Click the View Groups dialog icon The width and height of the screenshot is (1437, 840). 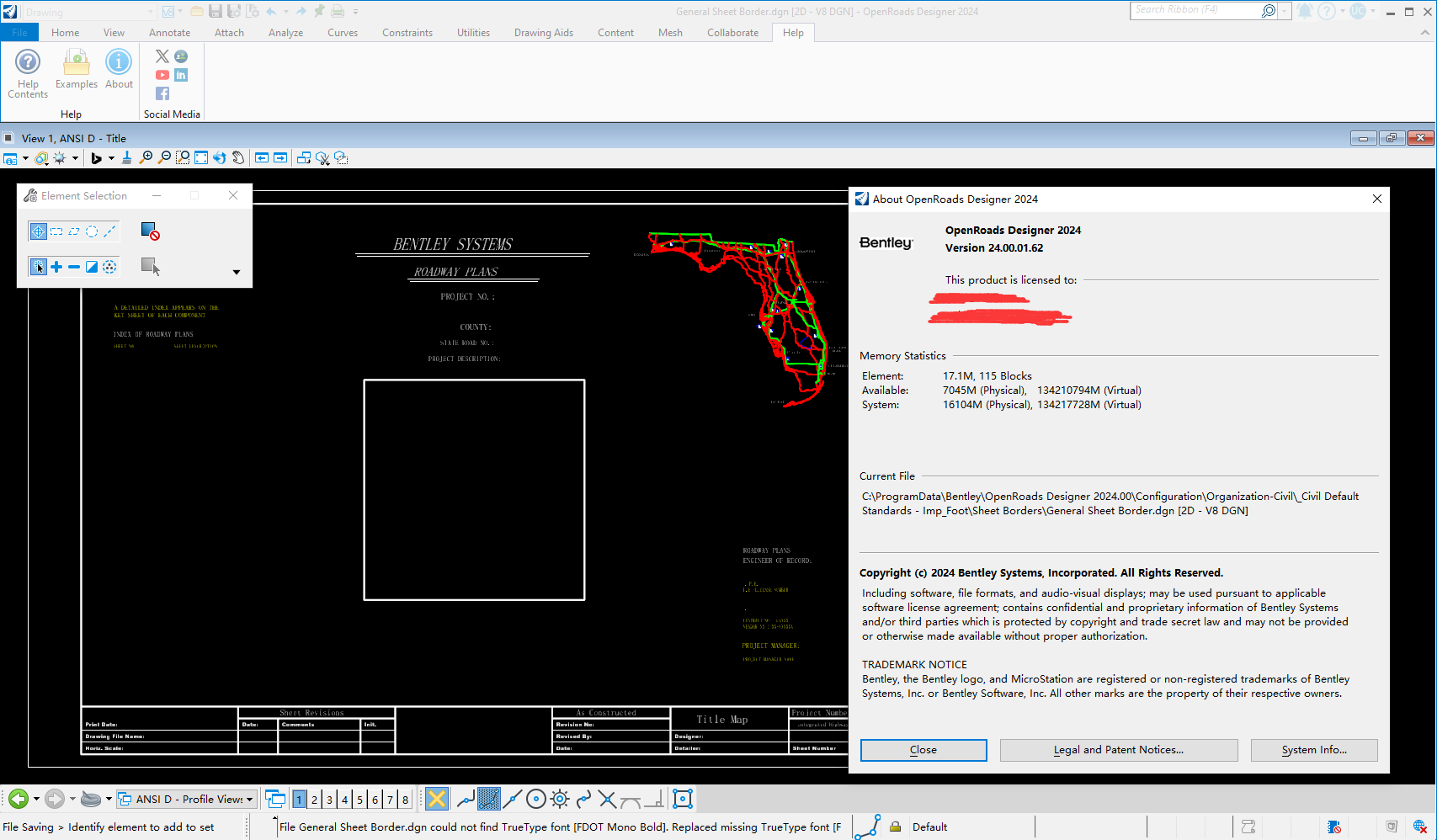click(275, 799)
